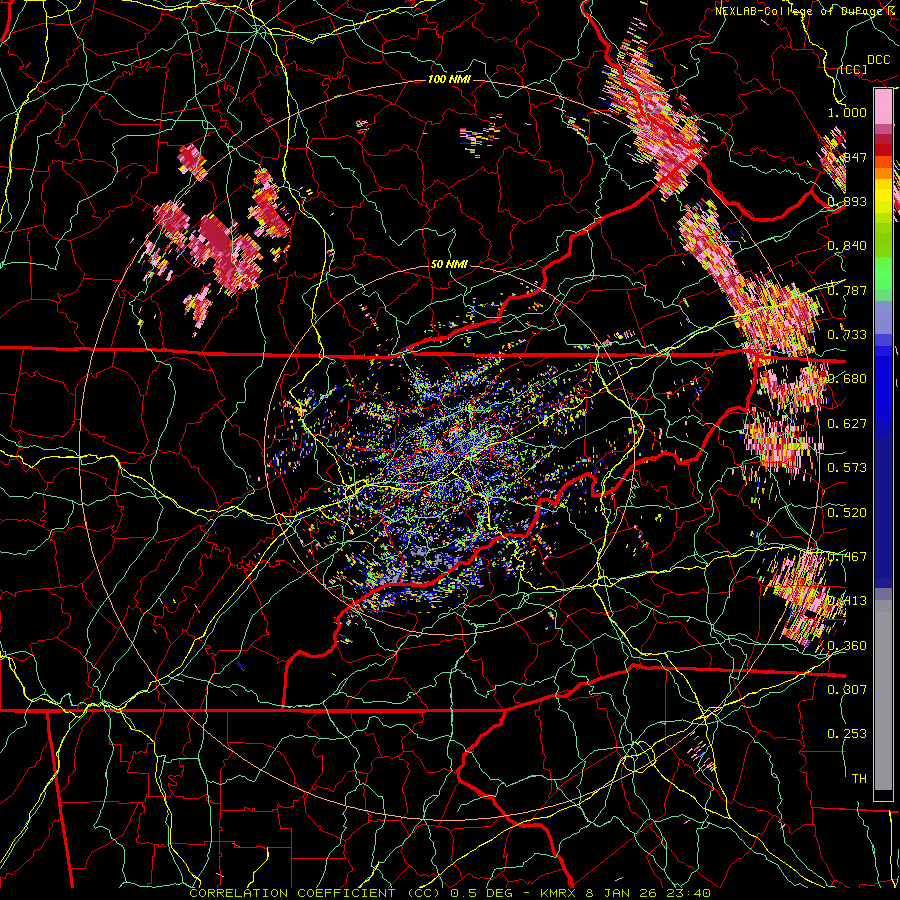The height and width of the screenshot is (900, 900).
Task: Click the 0.680 legend value
Action: (x=847, y=379)
